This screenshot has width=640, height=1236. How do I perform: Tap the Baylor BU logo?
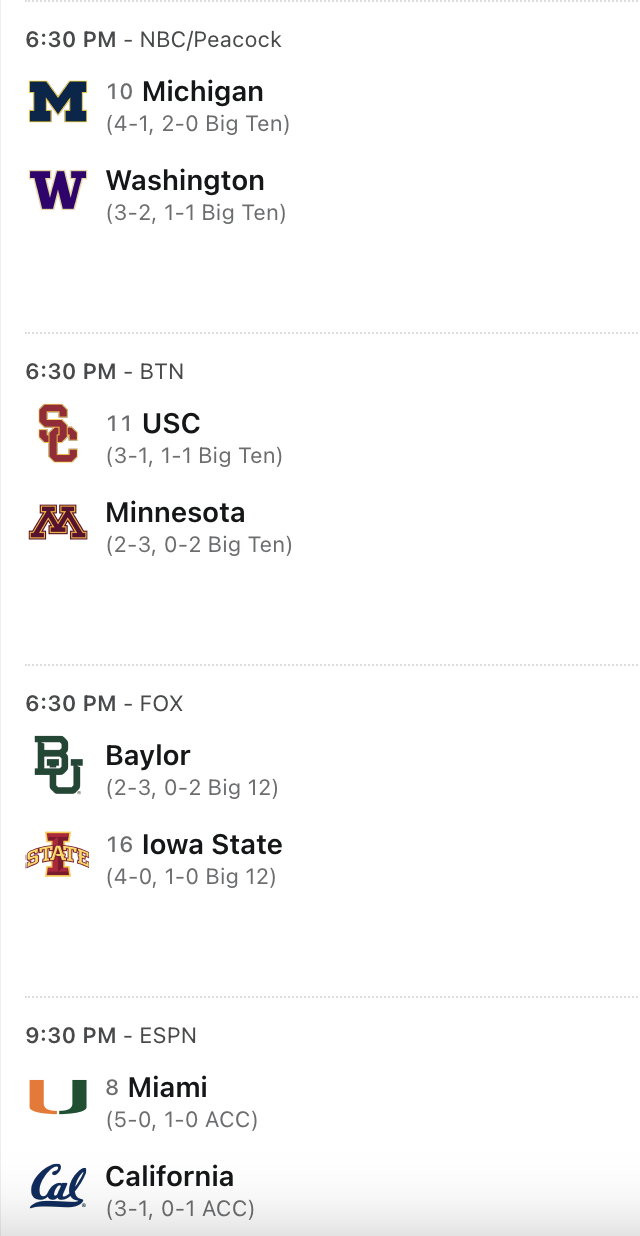(58, 765)
